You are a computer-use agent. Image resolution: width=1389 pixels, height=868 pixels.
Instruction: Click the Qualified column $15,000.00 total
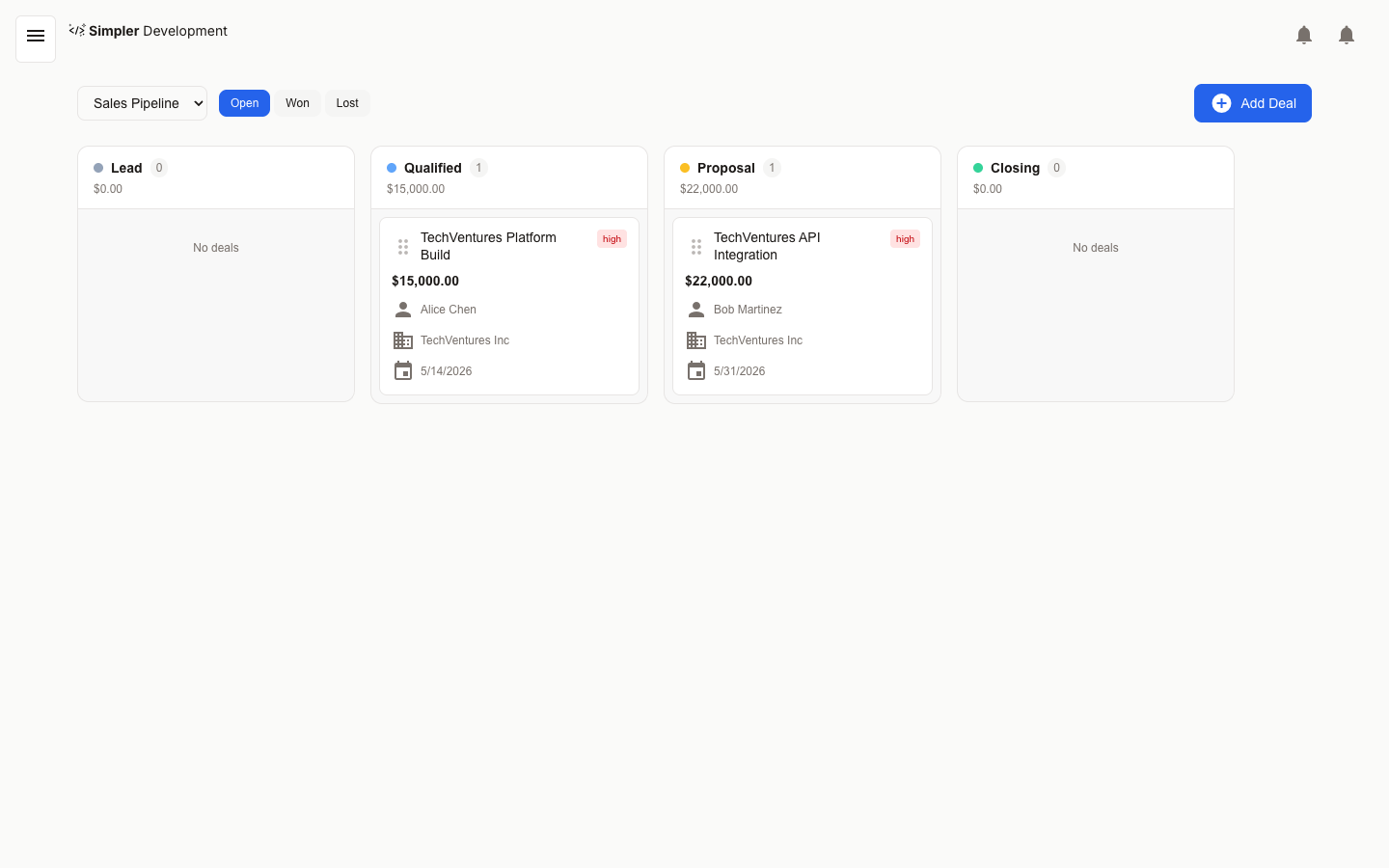point(416,189)
